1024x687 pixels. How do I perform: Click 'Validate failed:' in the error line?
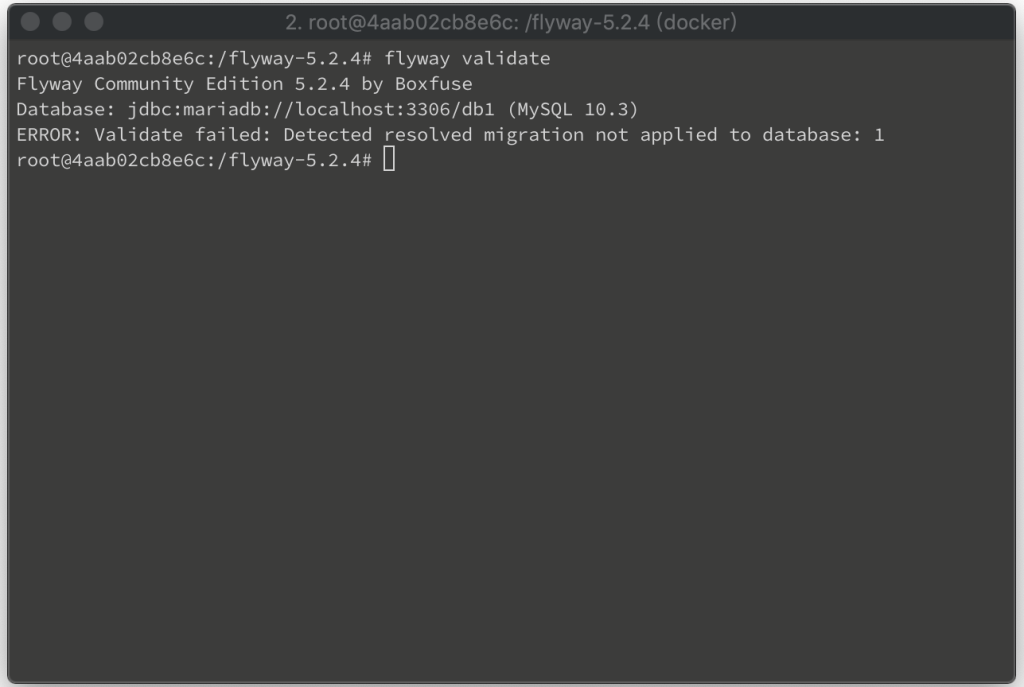click(x=182, y=135)
